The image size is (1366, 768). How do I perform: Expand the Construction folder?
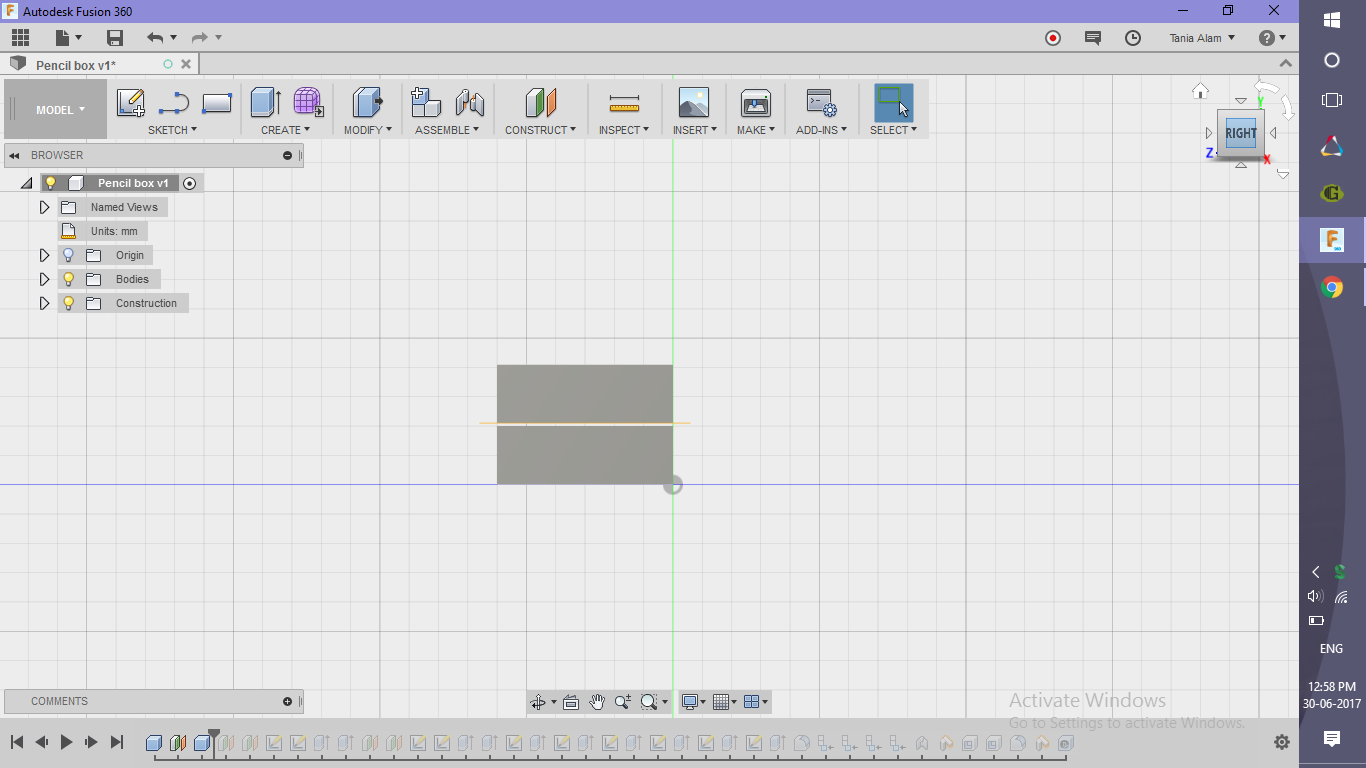[44, 303]
